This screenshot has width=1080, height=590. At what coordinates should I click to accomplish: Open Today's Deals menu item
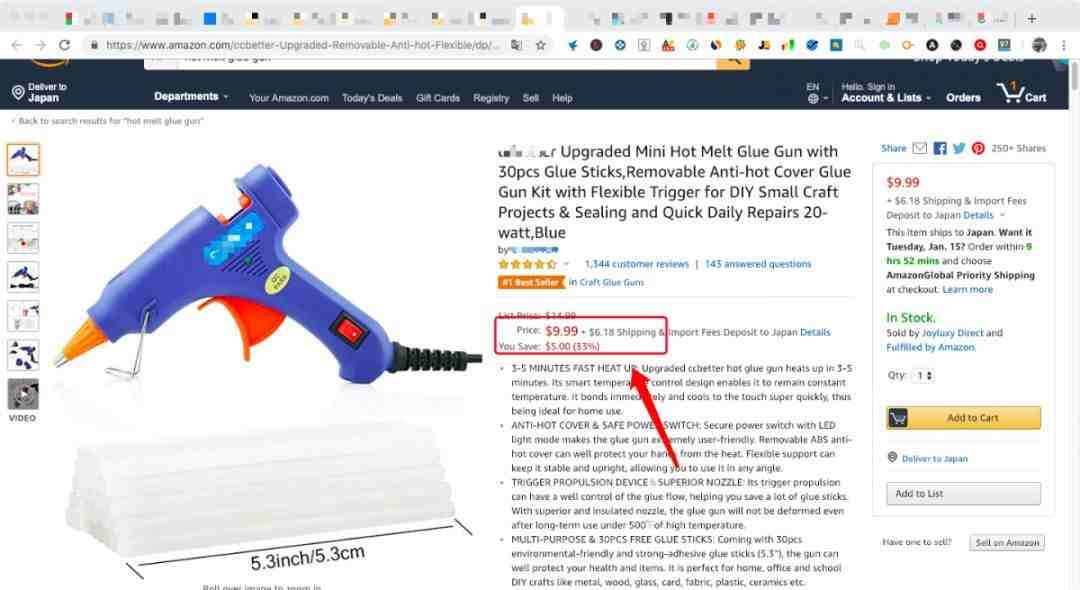pyautogui.click(x=372, y=98)
